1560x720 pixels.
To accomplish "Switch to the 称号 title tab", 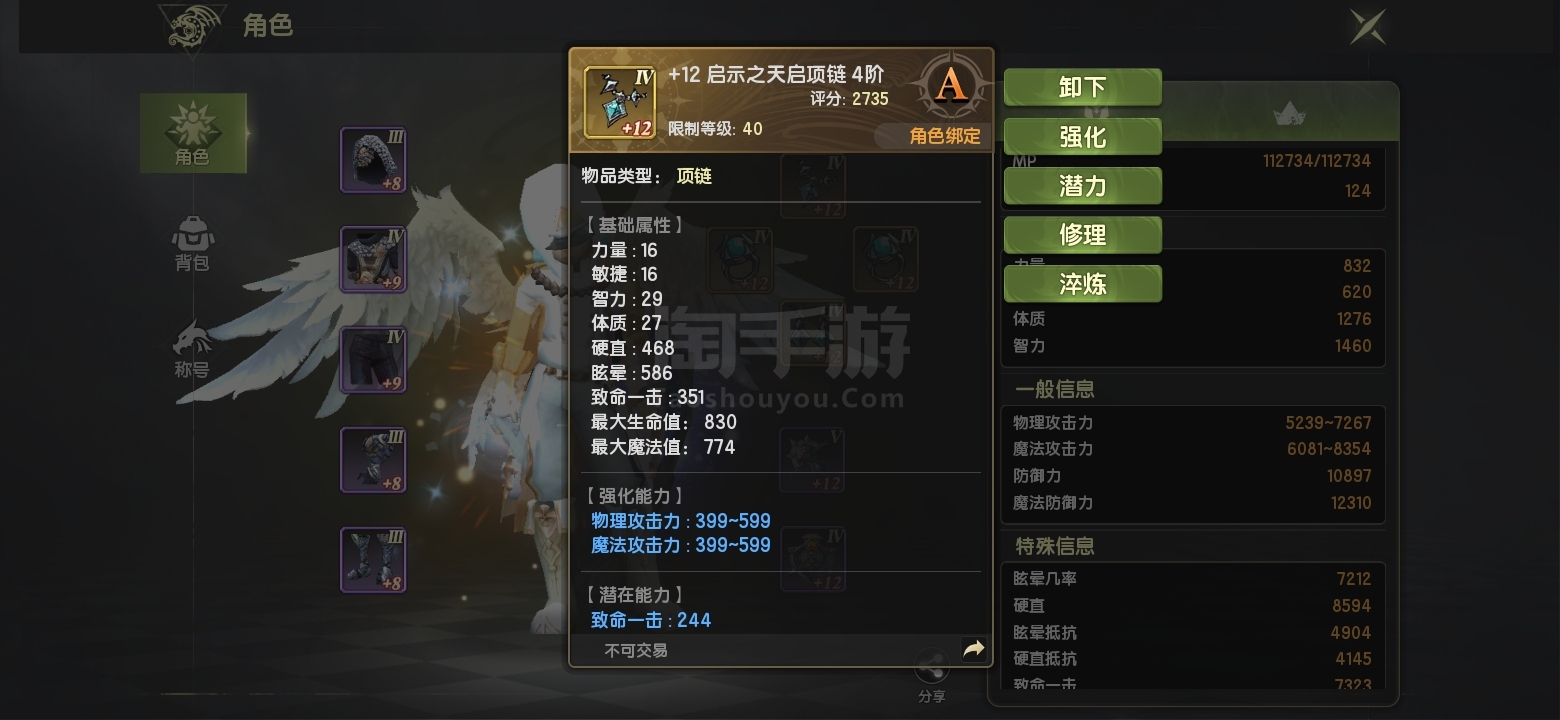I will click(x=192, y=350).
